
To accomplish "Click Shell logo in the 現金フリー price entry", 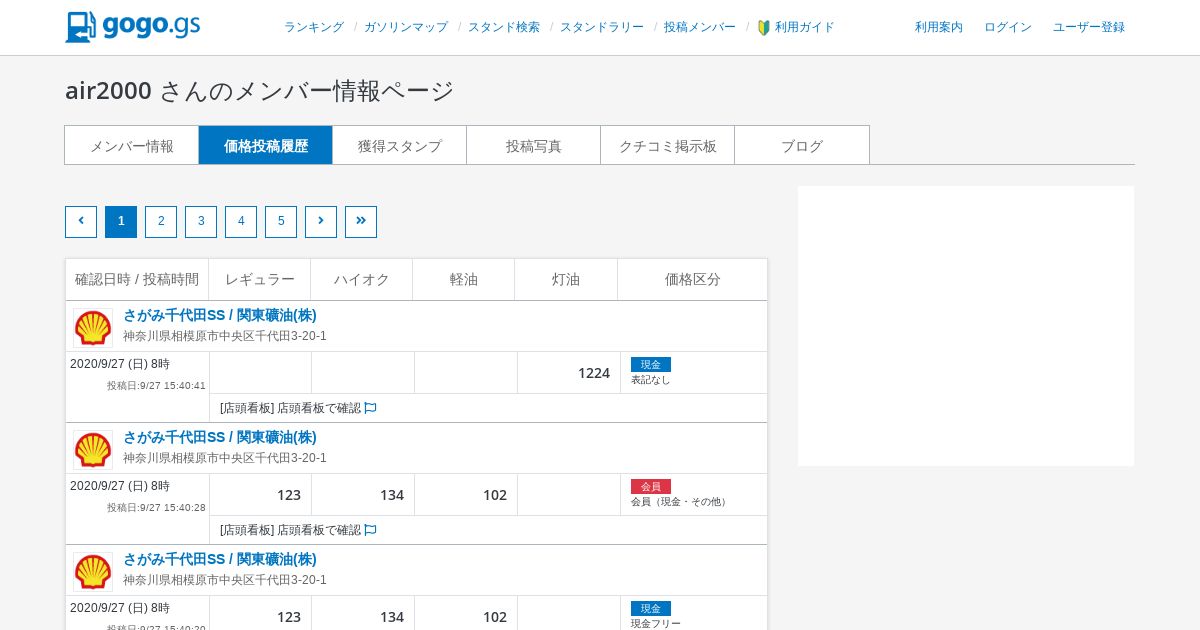I will pos(93,572).
